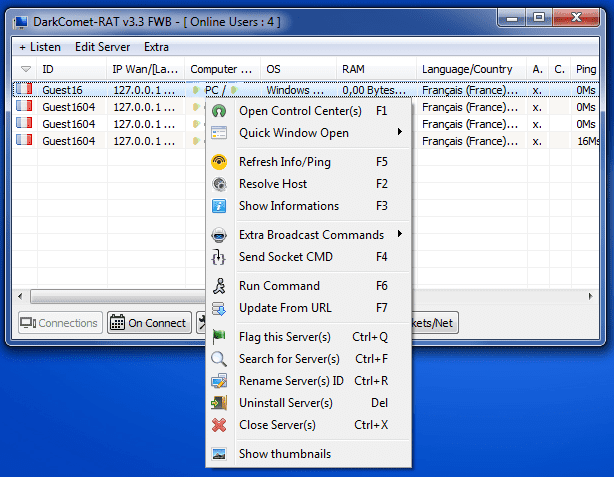This screenshot has width=614, height=477.
Task: Sort by the ID column header
Action: point(72,69)
